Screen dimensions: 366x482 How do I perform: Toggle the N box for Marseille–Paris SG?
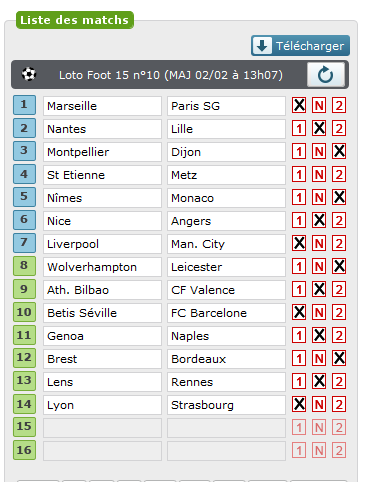point(319,106)
